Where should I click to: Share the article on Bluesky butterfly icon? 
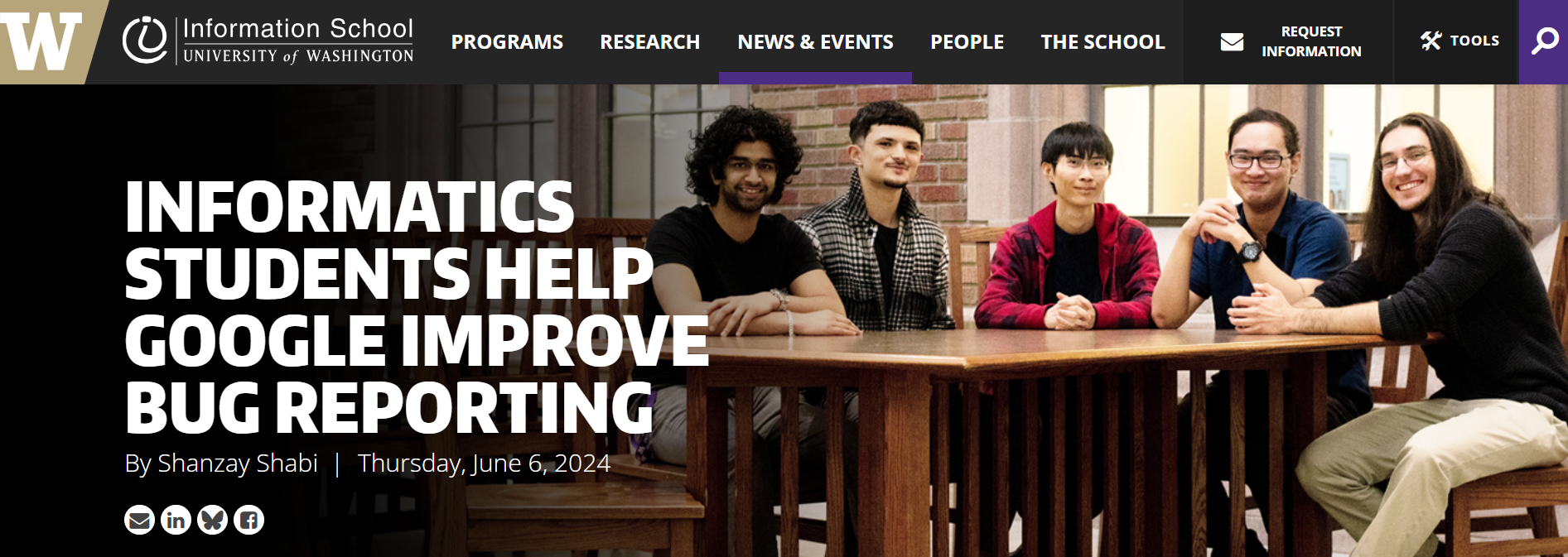[212, 520]
